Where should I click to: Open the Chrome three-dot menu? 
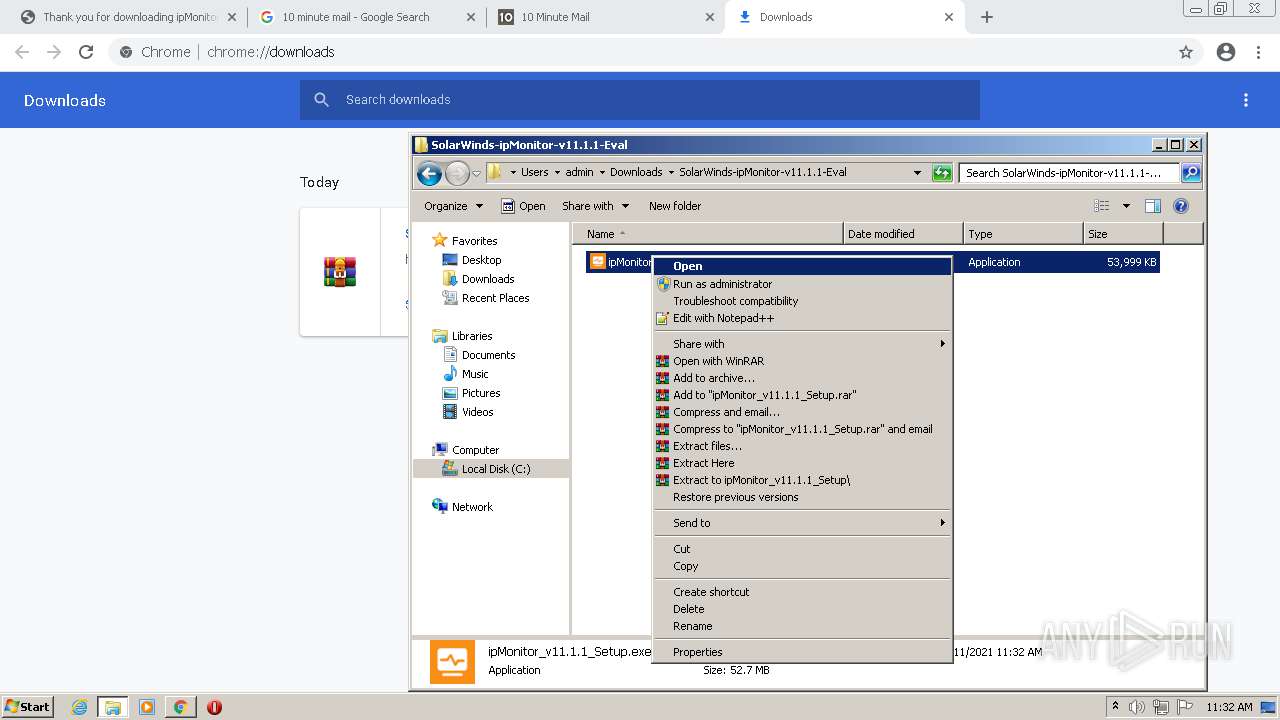[1259, 52]
